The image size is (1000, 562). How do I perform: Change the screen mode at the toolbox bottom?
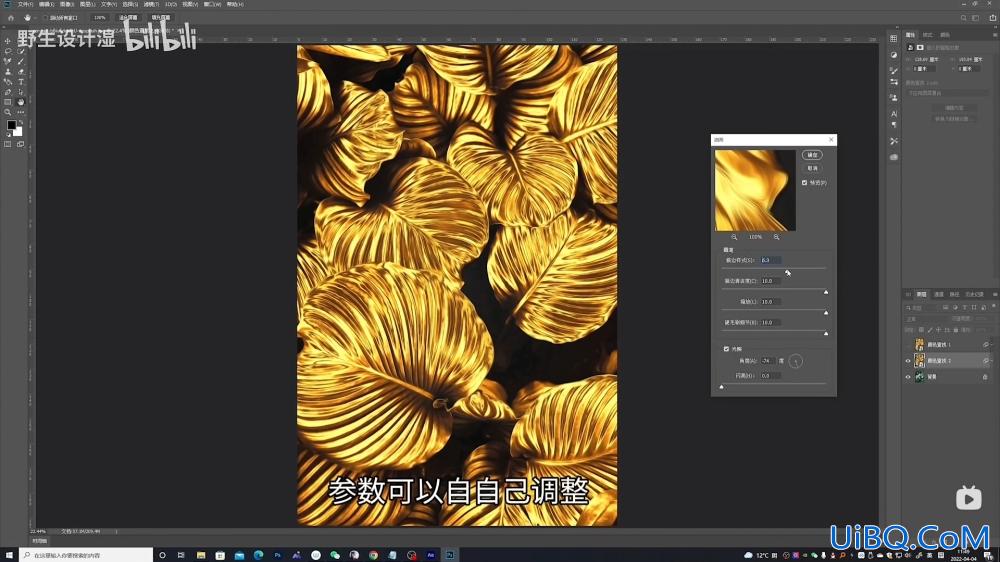20,144
